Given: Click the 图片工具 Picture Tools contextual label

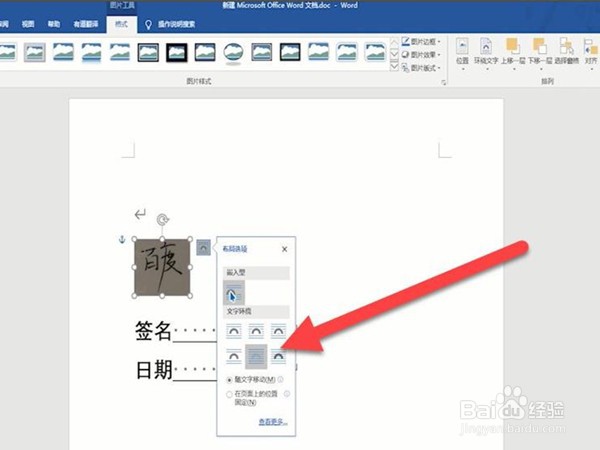Looking at the screenshot, I should click(122, 5).
